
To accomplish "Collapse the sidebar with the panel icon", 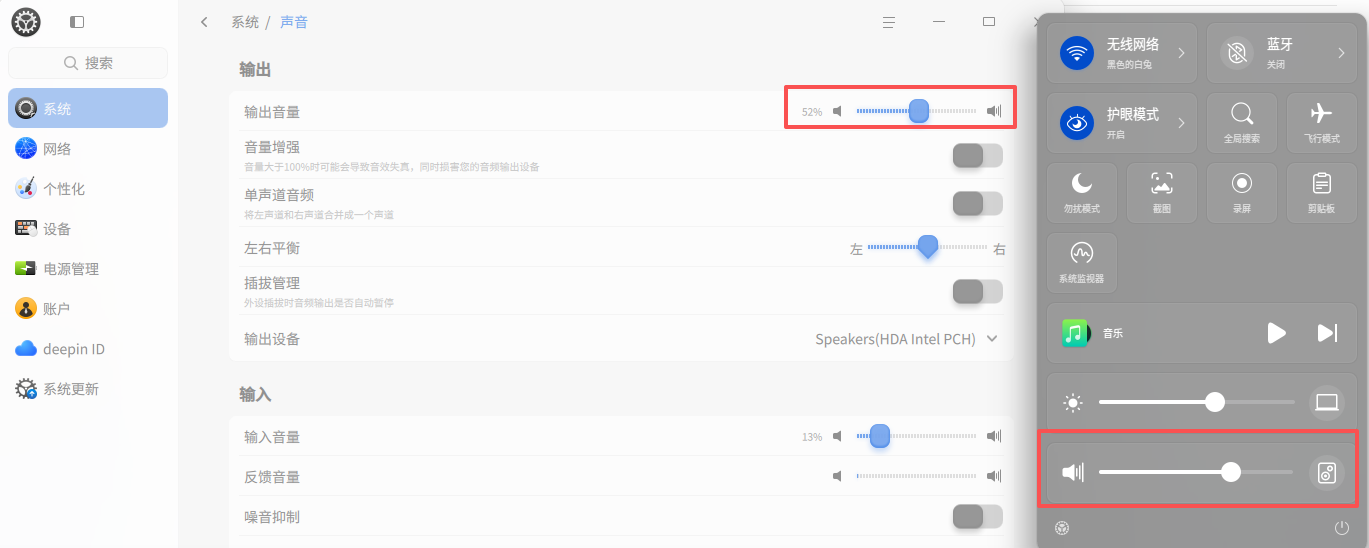I will tap(77, 22).
